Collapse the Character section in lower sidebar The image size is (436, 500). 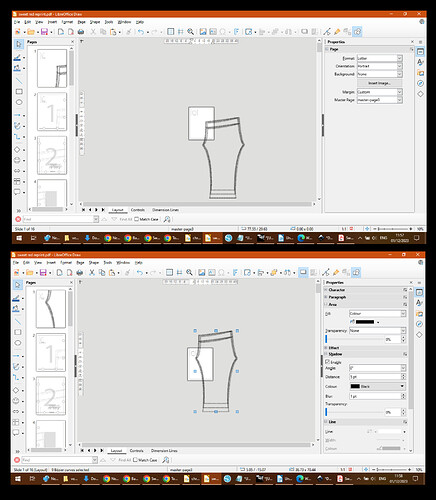click(327, 290)
